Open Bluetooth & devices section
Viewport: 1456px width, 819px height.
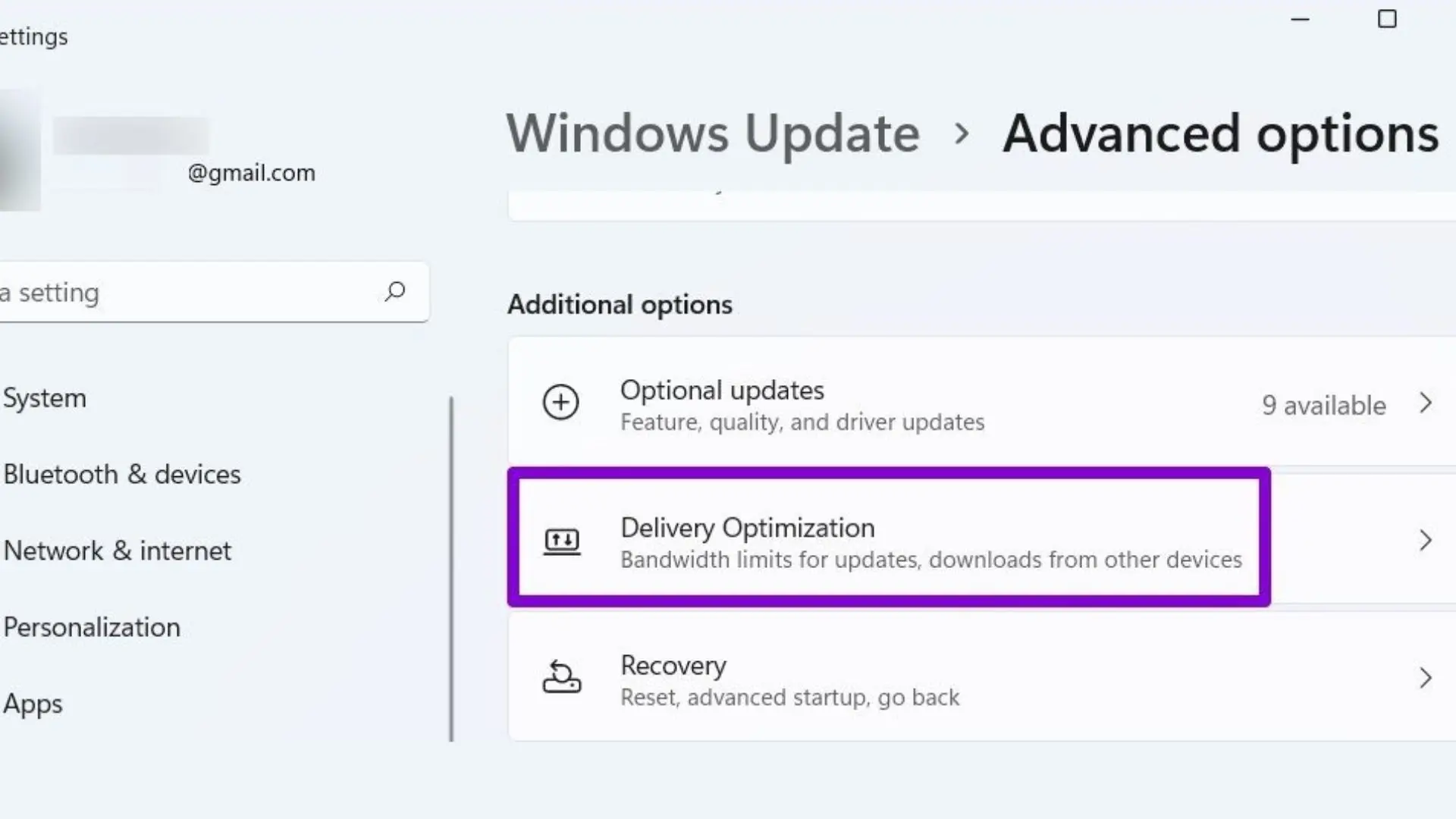(x=122, y=475)
